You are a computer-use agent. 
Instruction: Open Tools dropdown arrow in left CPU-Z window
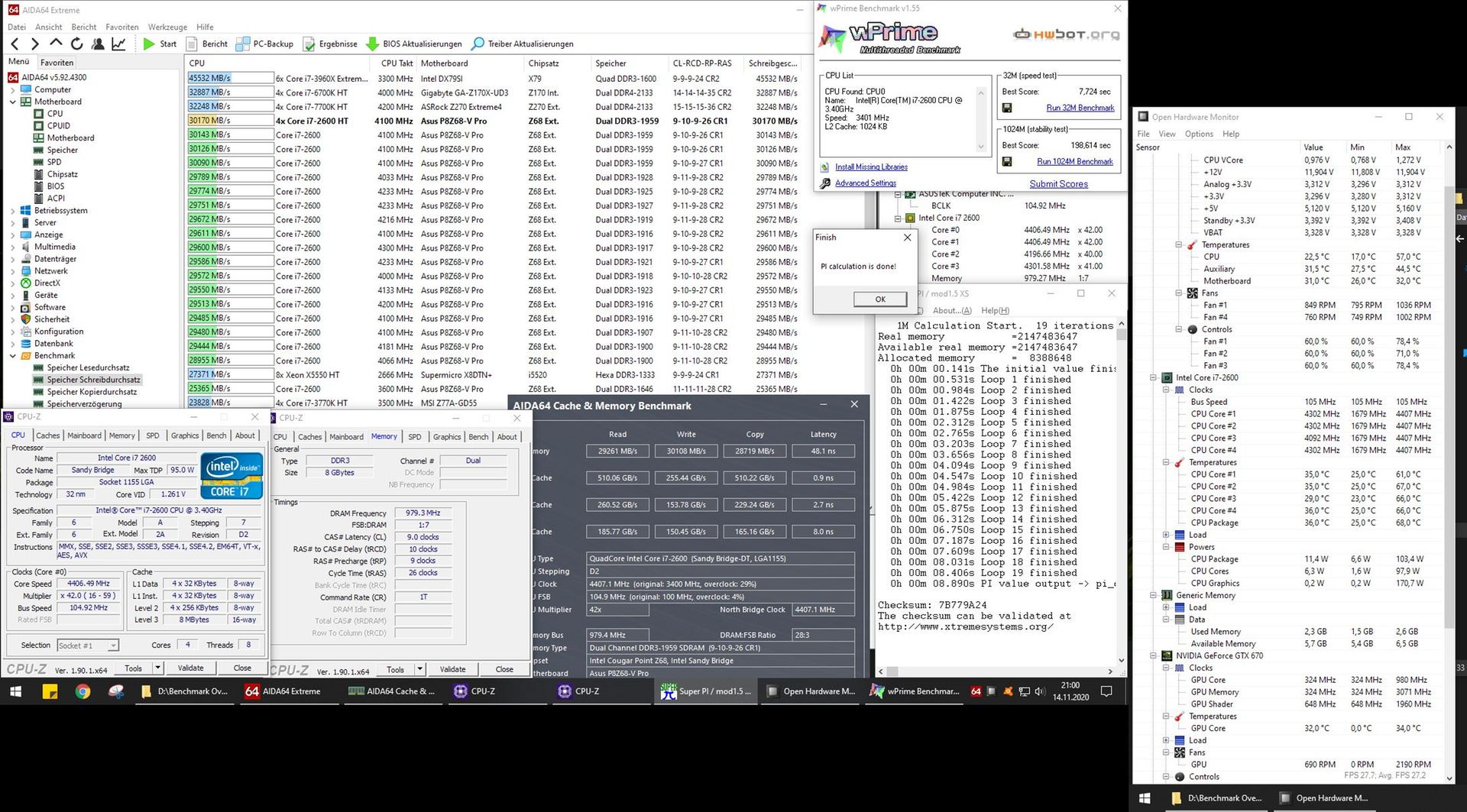pos(157,668)
